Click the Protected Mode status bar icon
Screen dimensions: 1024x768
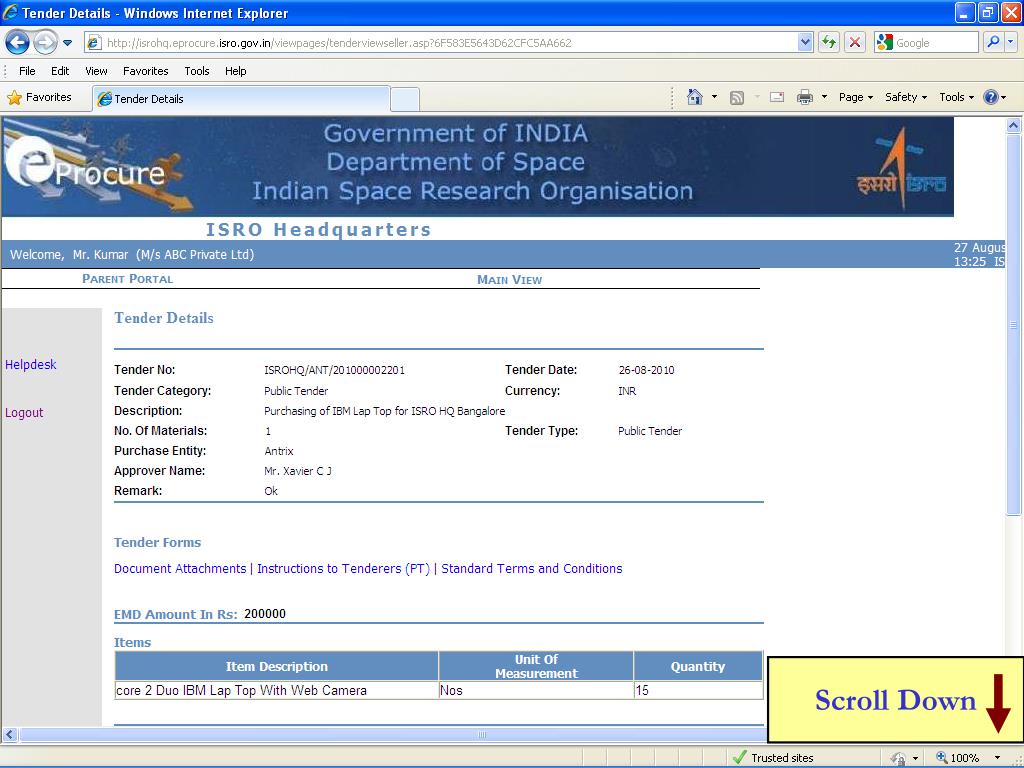tap(899, 758)
